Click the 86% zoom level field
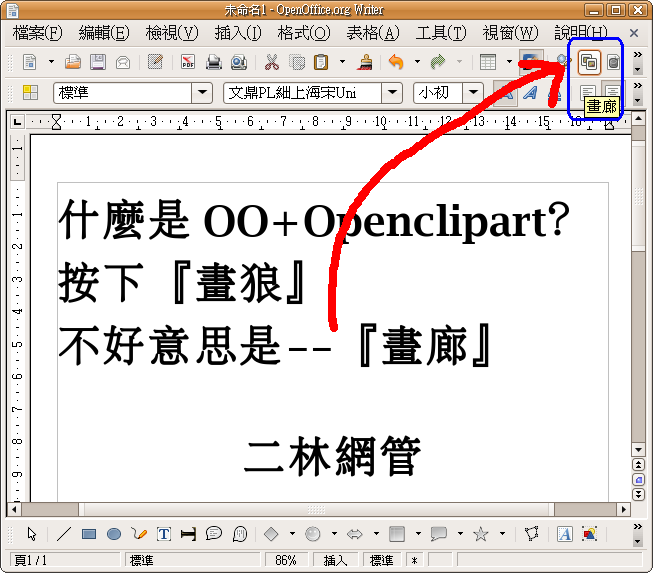Viewport: 653px width, 573px height. pyautogui.click(x=286, y=561)
